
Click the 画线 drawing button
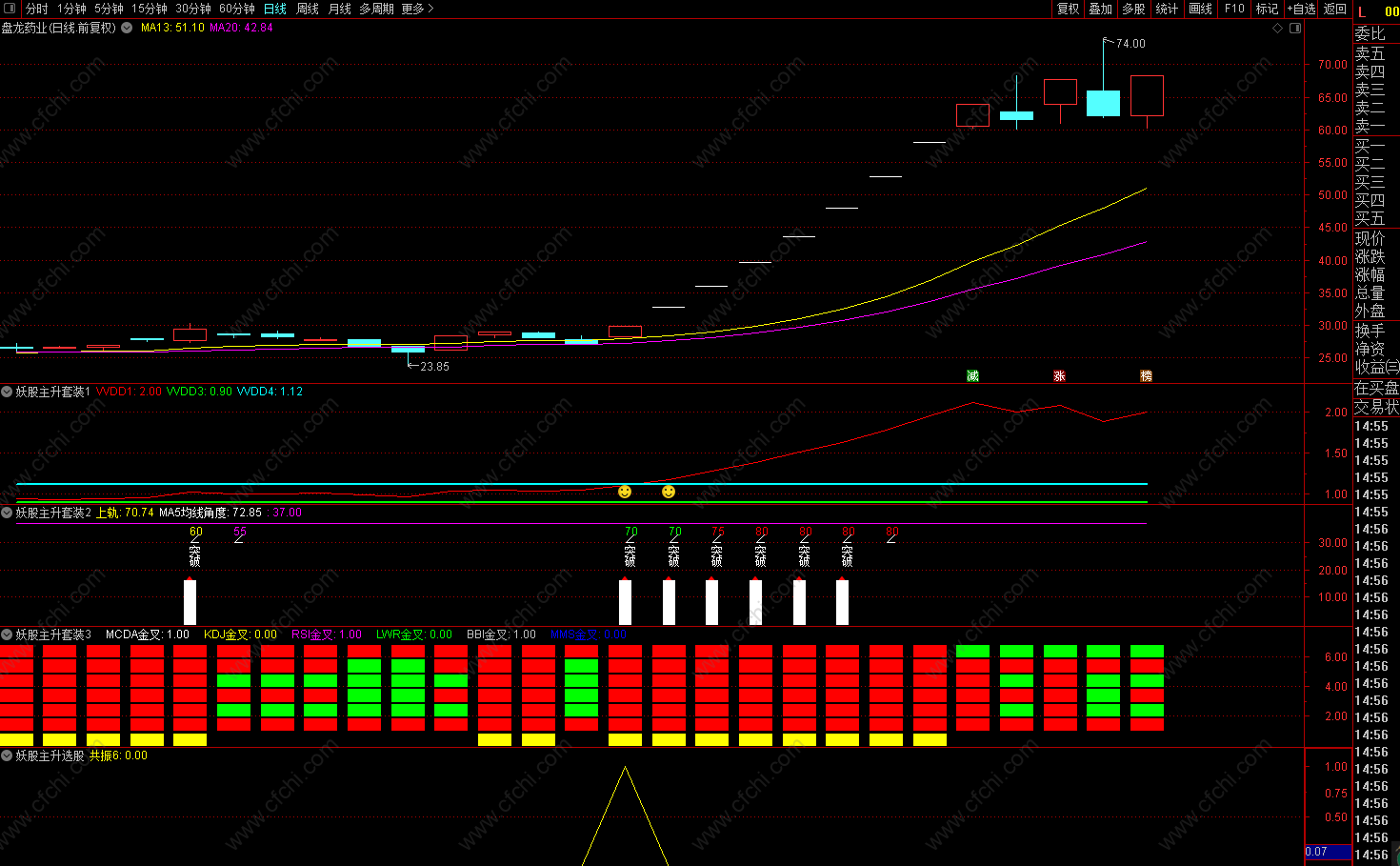tap(1201, 9)
